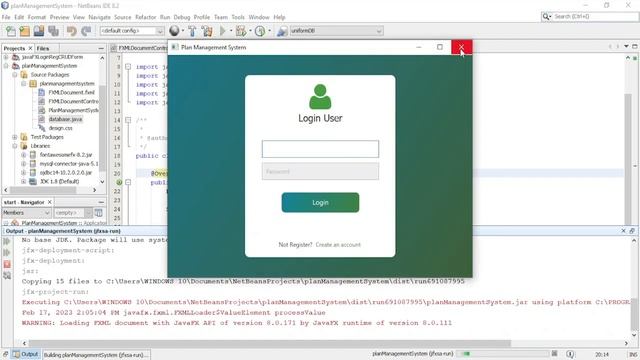Minimize the Projects panel
Image resolution: width=640 pixels, height=360 pixels.
click(x=101, y=48)
